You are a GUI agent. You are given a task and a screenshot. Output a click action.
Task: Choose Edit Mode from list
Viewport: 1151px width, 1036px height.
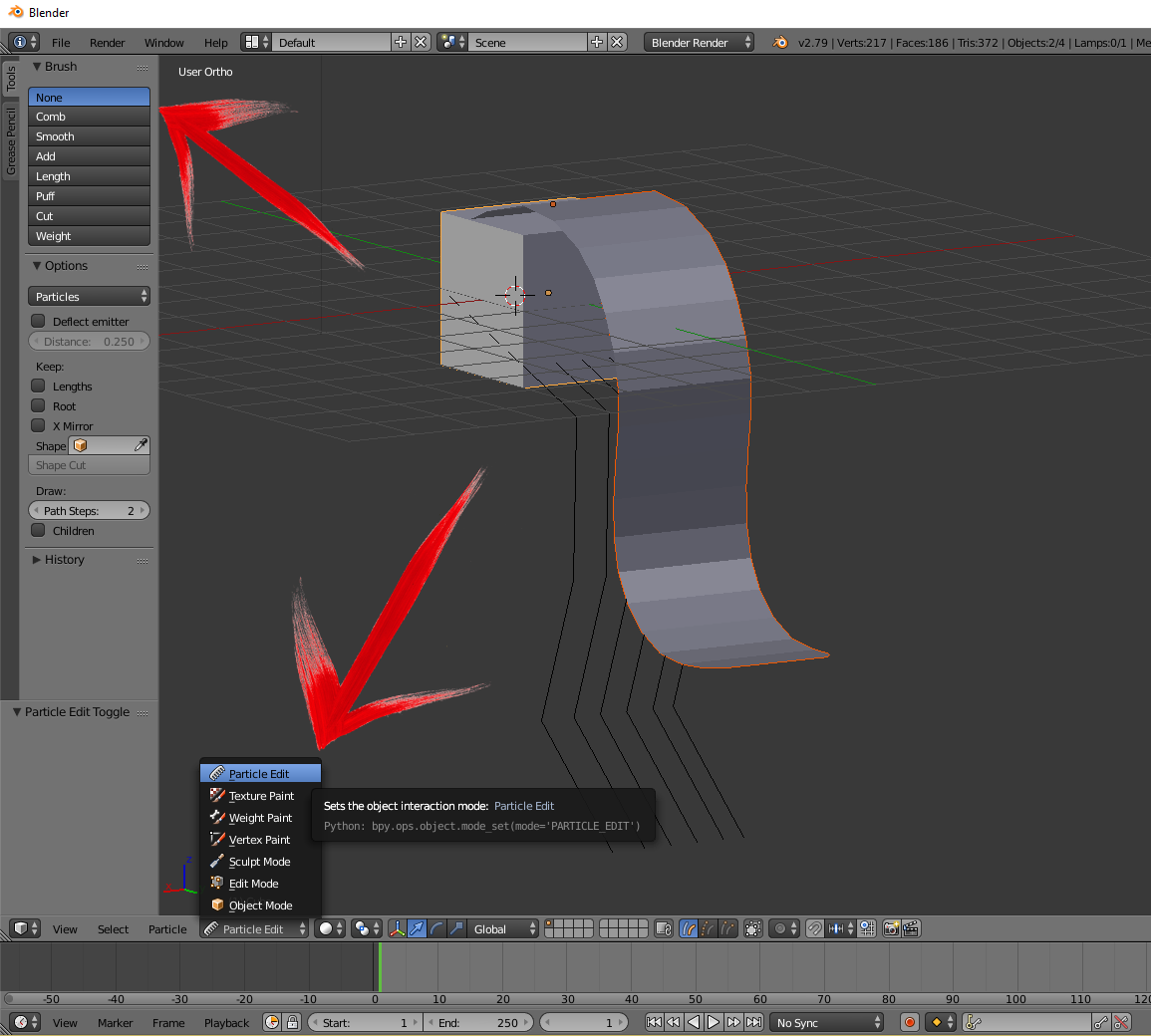pyautogui.click(x=260, y=884)
